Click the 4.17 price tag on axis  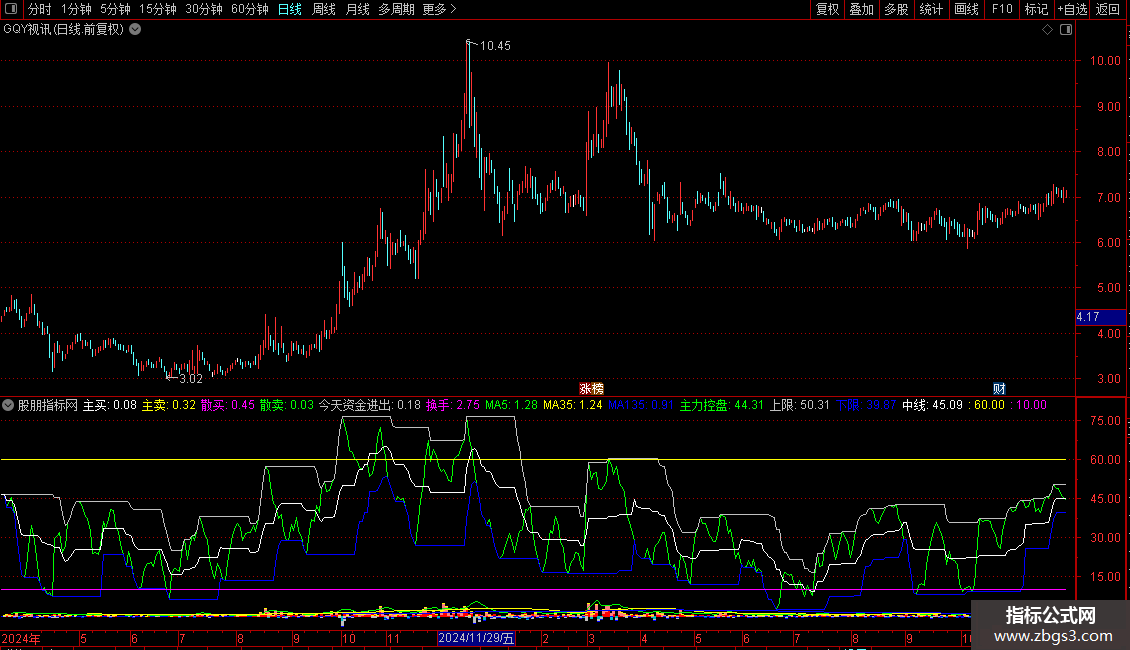coord(1100,317)
